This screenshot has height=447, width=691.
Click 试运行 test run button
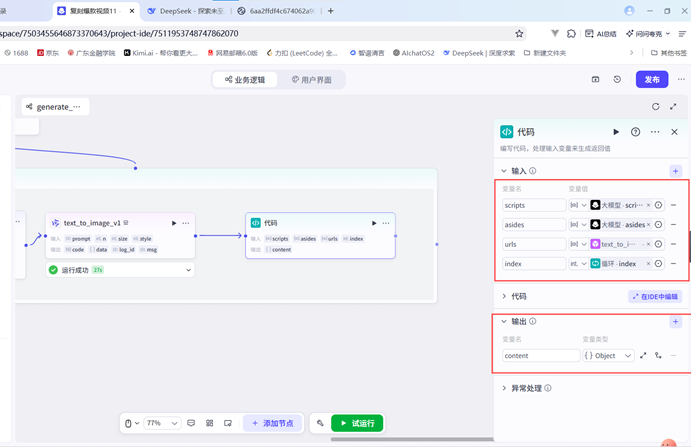click(357, 423)
